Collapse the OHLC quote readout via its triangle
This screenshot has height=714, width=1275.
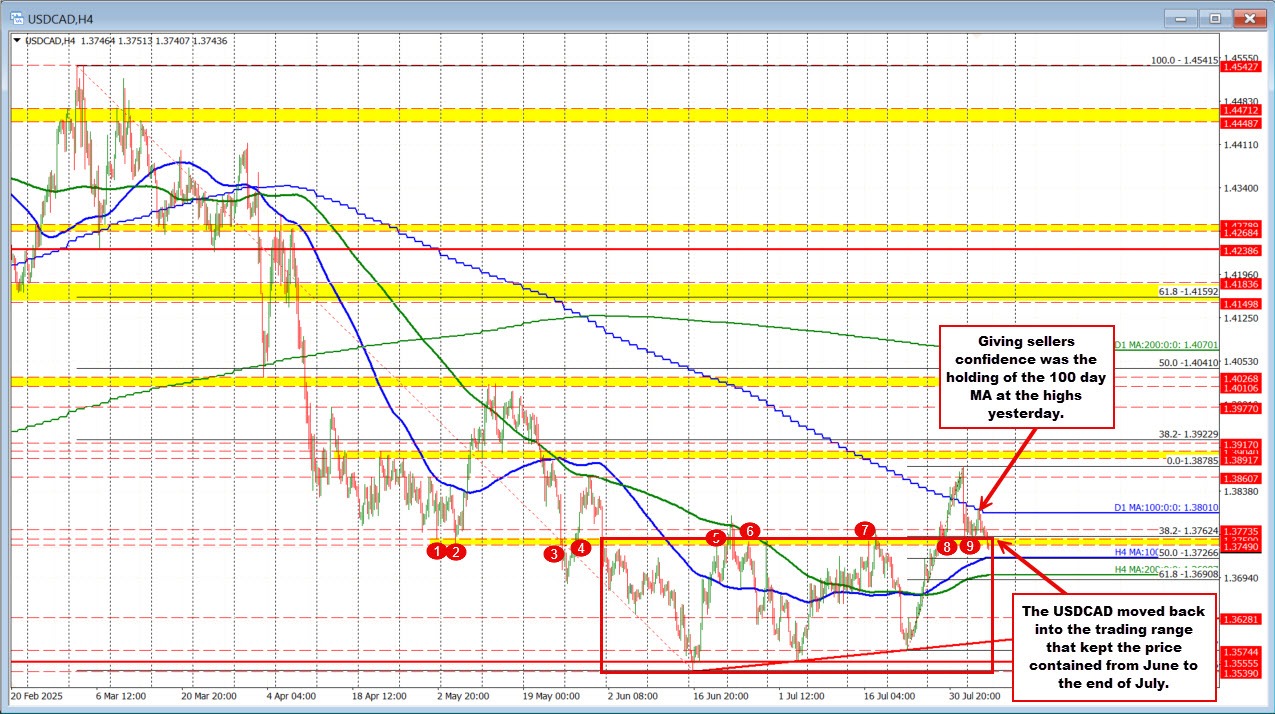[17, 40]
